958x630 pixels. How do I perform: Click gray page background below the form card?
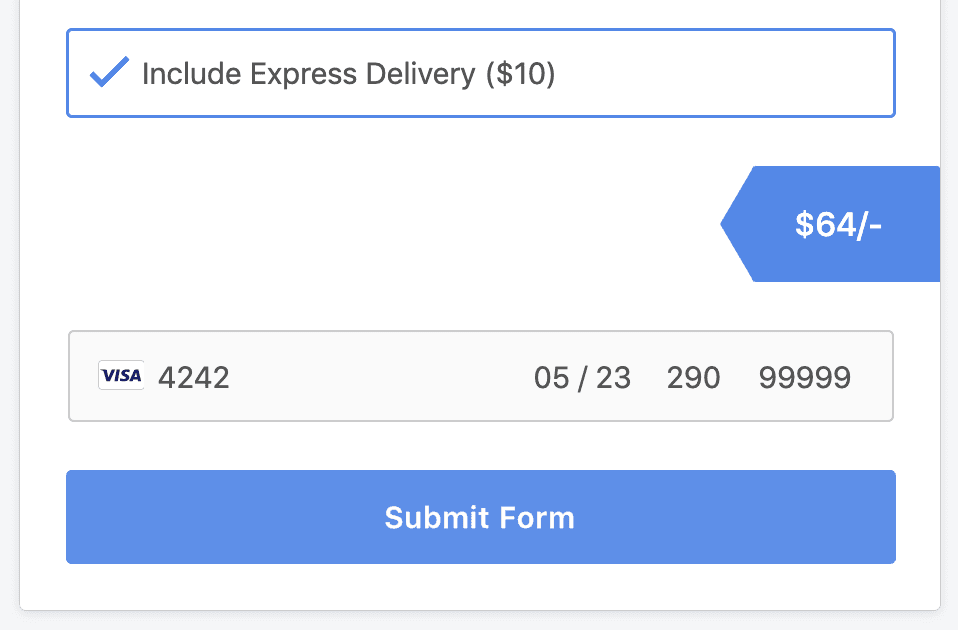coord(479,621)
